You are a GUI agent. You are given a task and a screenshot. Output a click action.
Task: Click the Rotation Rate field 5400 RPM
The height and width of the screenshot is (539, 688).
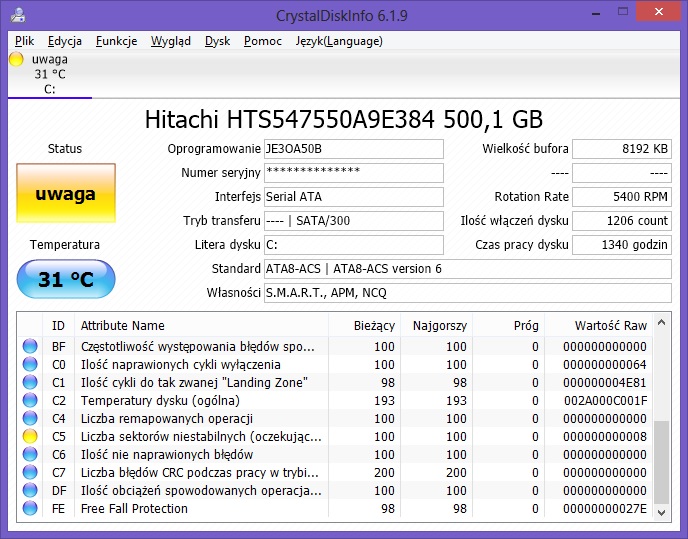coord(622,197)
